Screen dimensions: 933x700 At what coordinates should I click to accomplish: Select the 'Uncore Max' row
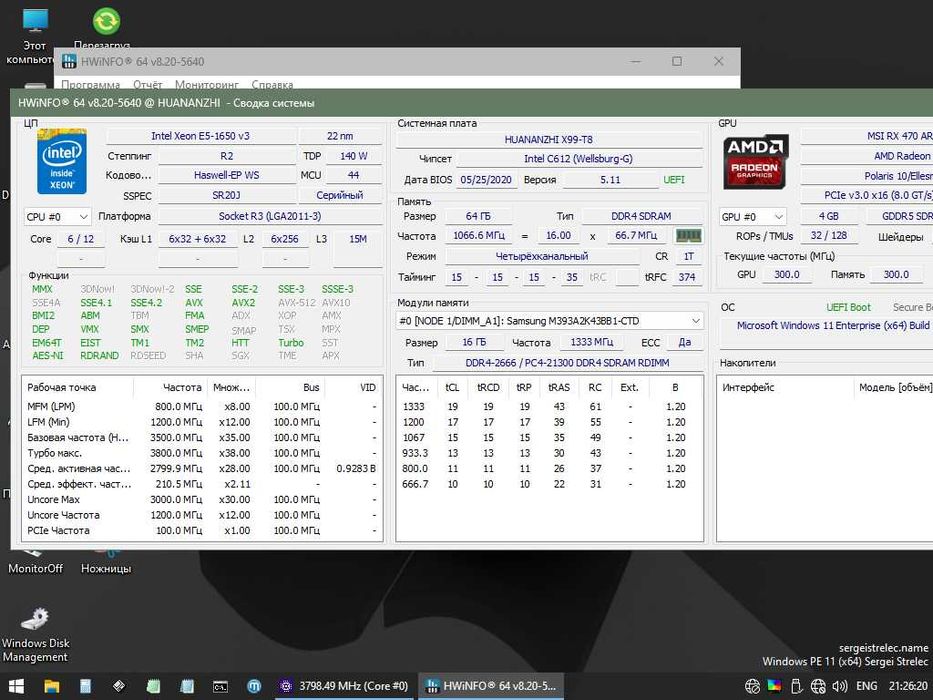(x=202, y=499)
